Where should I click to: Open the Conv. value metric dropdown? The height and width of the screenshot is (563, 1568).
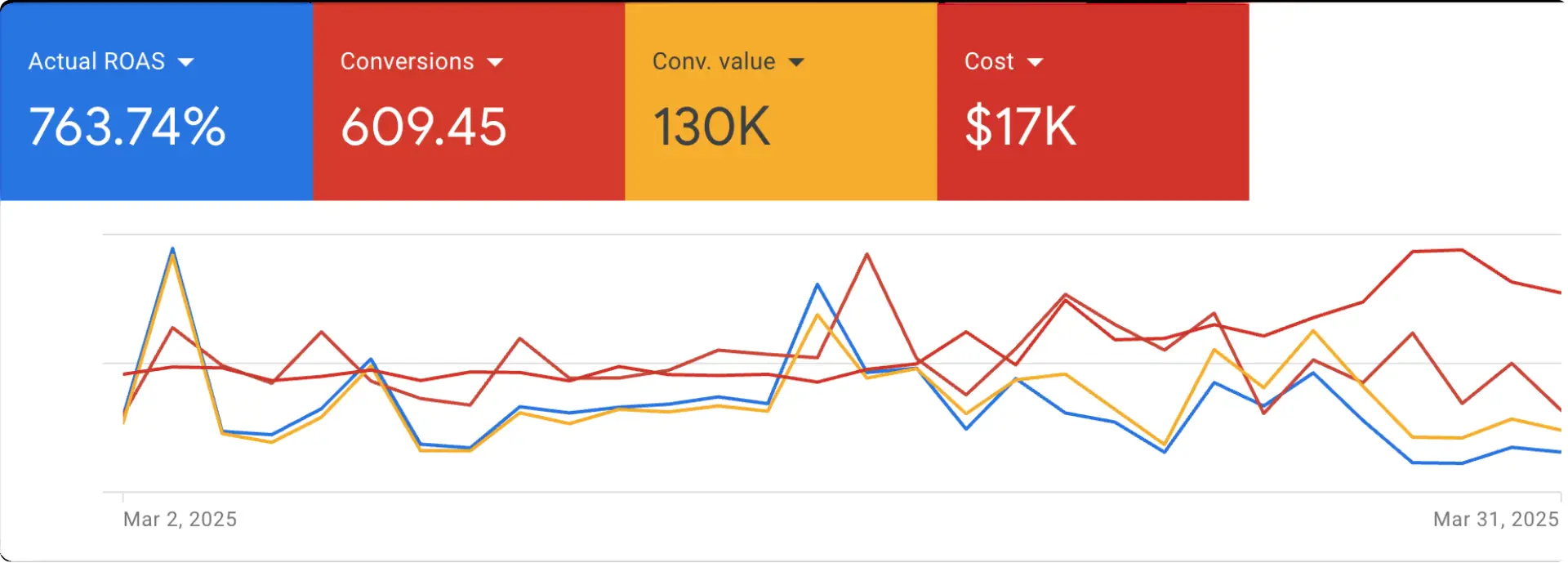pyautogui.click(x=798, y=60)
